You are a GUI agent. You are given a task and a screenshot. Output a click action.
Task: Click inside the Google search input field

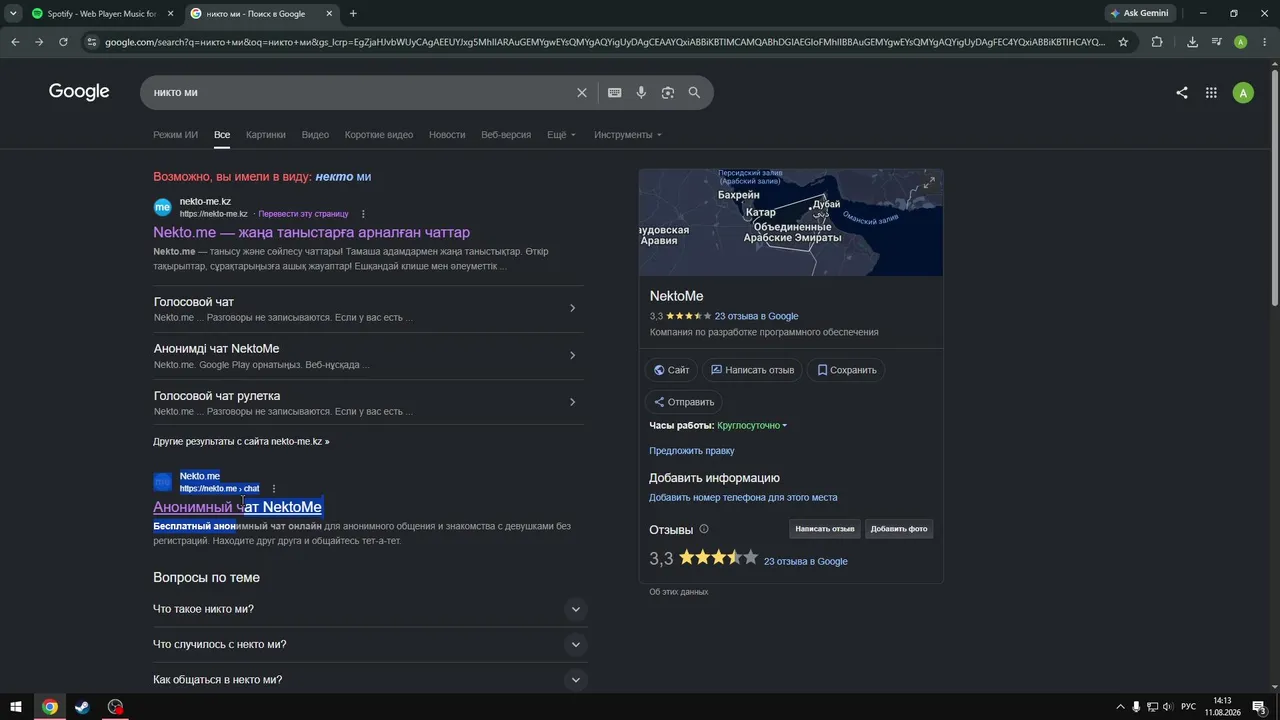pyautogui.click(x=360, y=93)
